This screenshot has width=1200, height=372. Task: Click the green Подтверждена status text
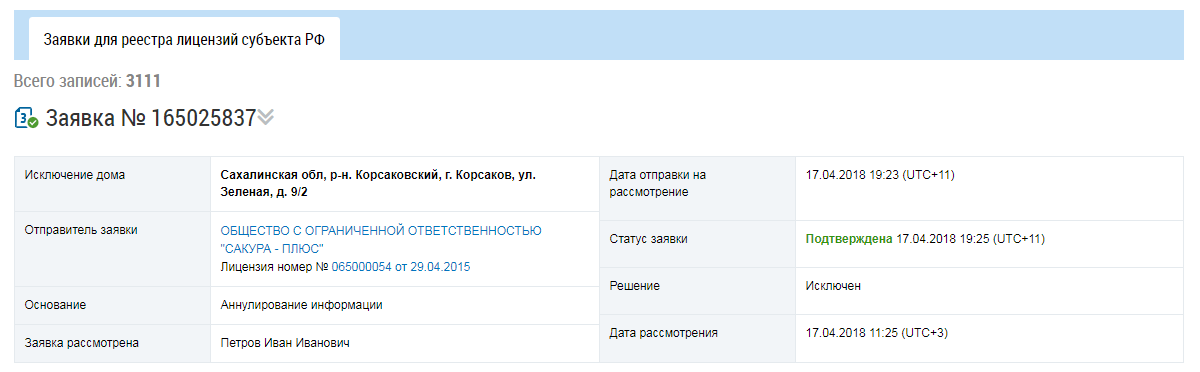[x=849, y=239]
